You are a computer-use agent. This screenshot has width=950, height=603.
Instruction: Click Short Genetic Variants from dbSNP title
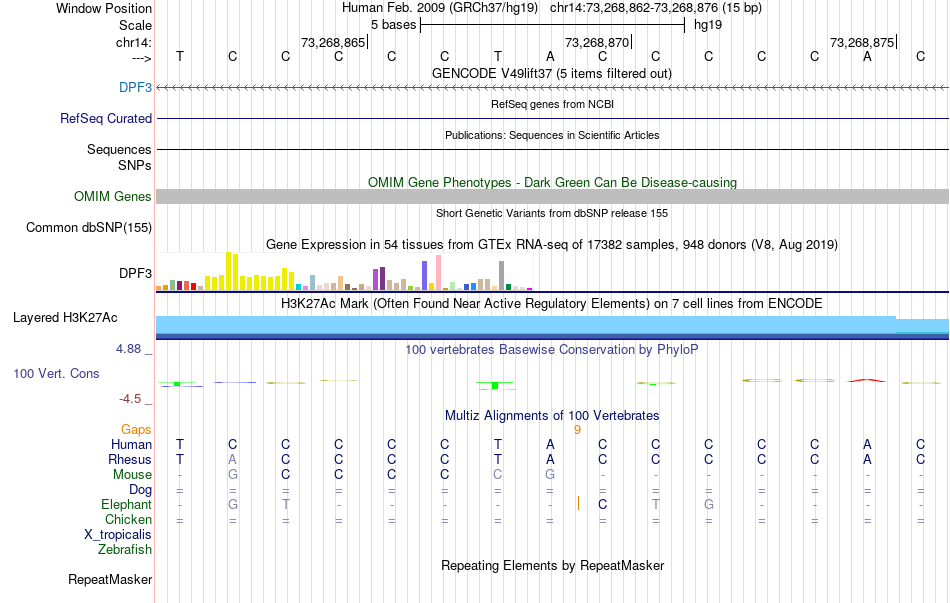click(x=552, y=213)
